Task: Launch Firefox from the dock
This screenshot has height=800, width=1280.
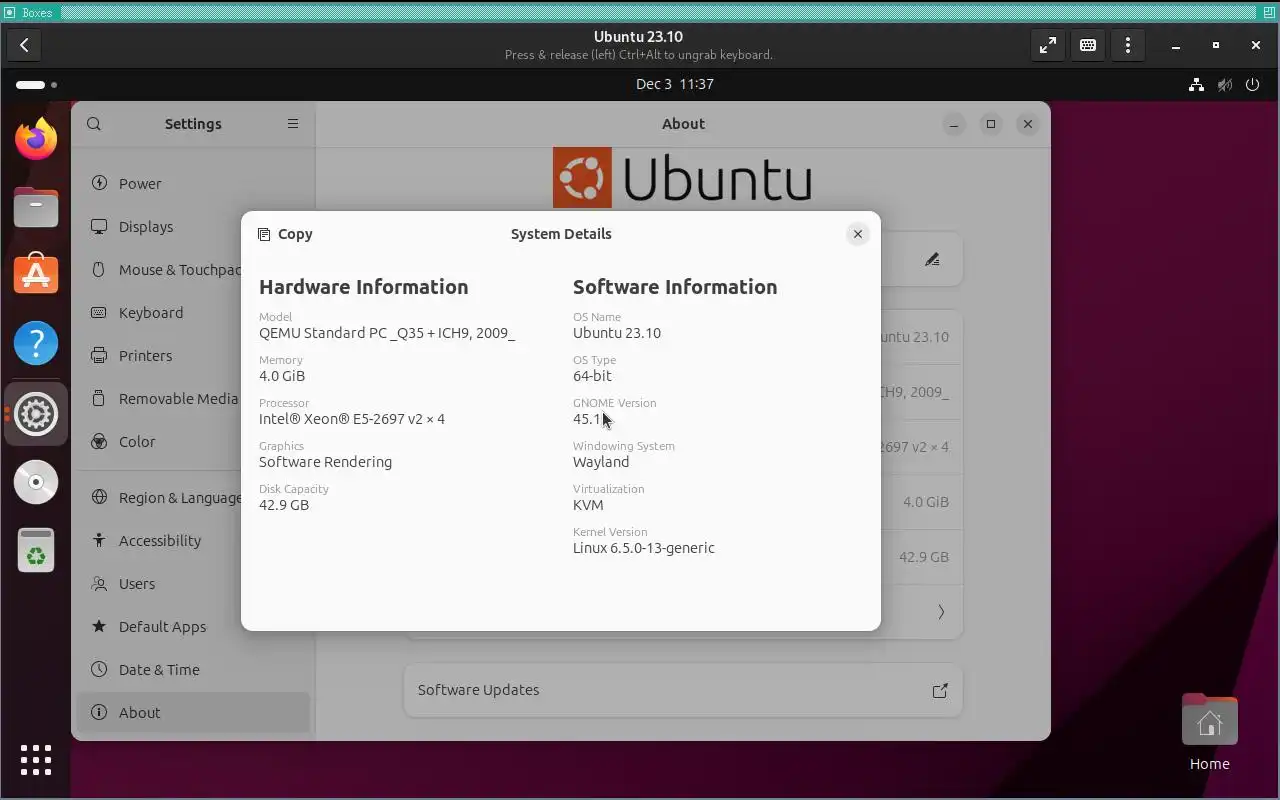Action: point(36,139)
